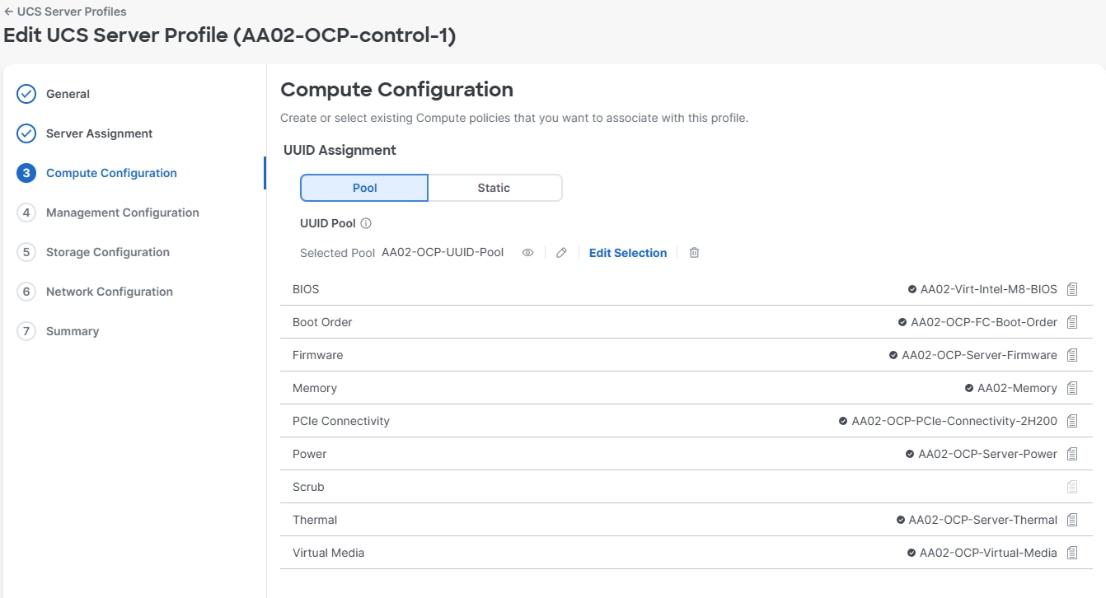
Task: Switch UUID assignment to Static
Action: coord(494,188)
